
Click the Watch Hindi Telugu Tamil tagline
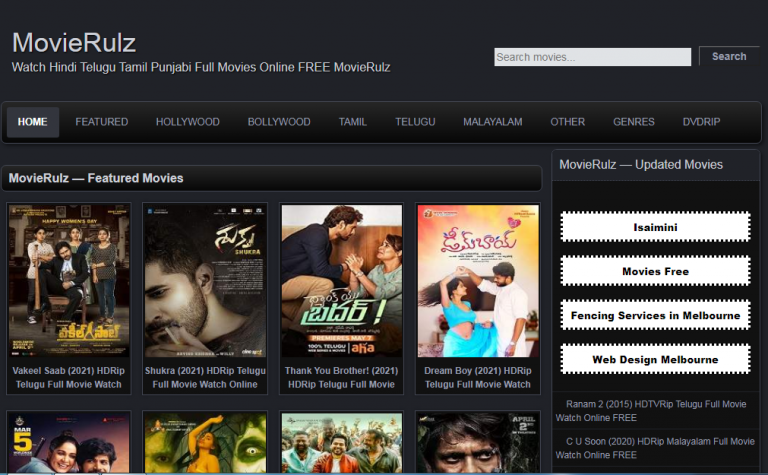[201, 67]
